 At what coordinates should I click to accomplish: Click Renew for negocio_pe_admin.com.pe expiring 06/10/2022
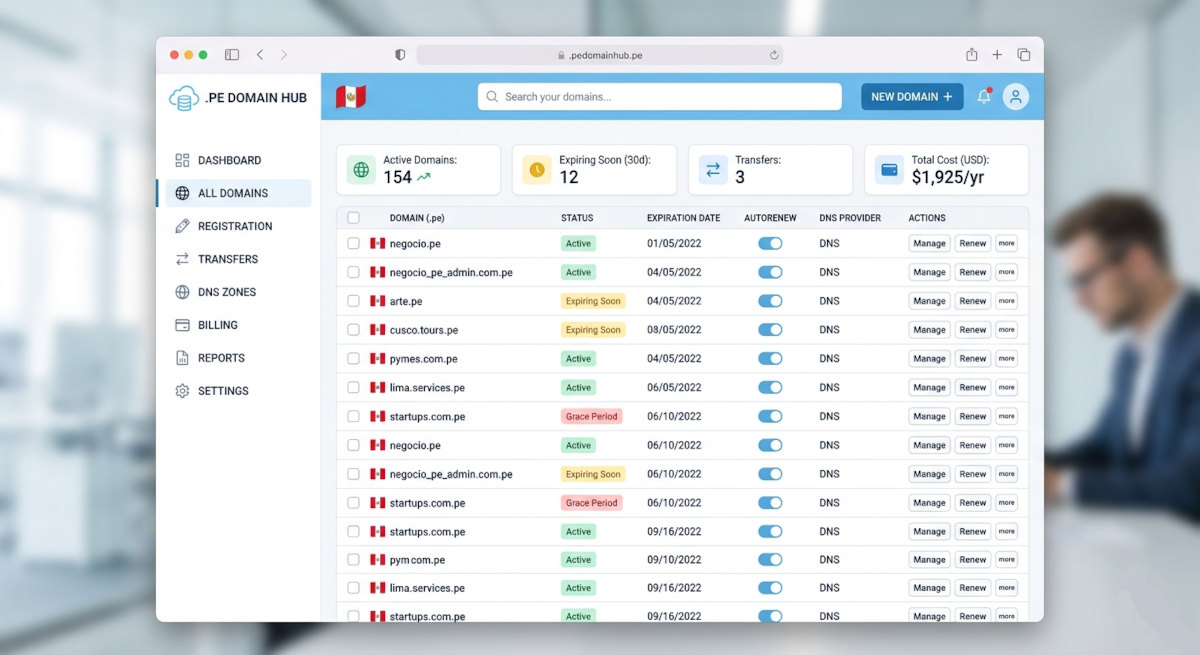[x=973, y=474]
